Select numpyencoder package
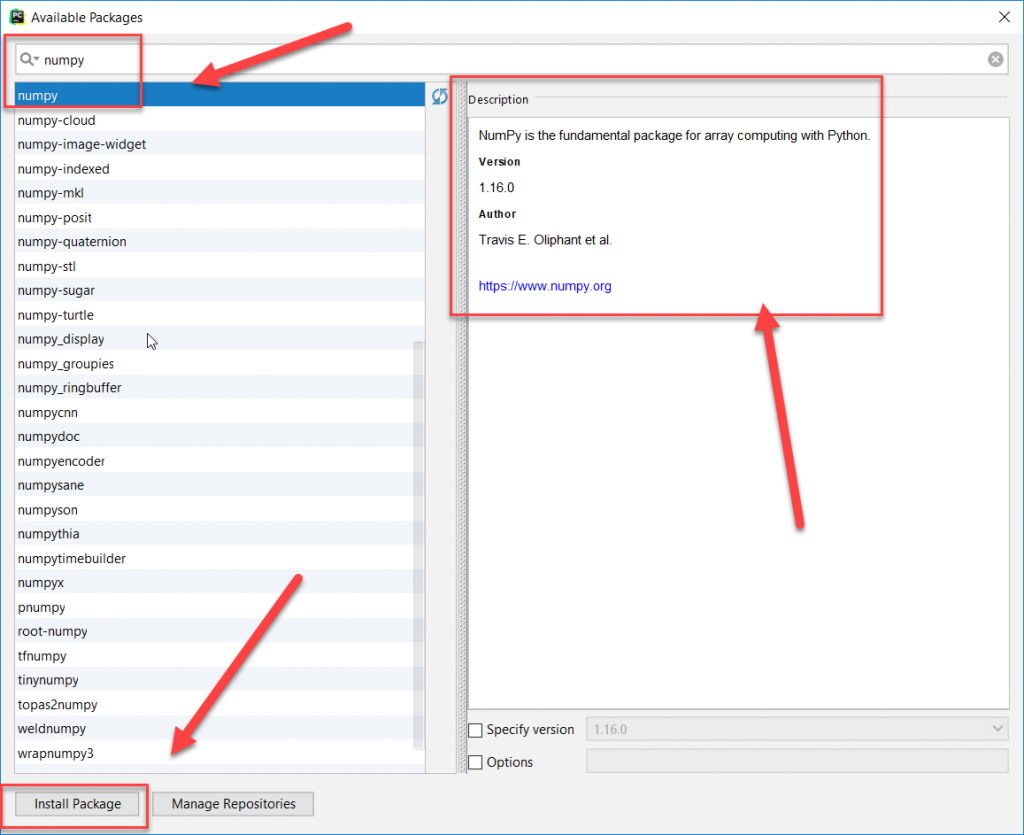Image resolution: width=1024 pixels, height=835 pixels. [x=220, y=461]
